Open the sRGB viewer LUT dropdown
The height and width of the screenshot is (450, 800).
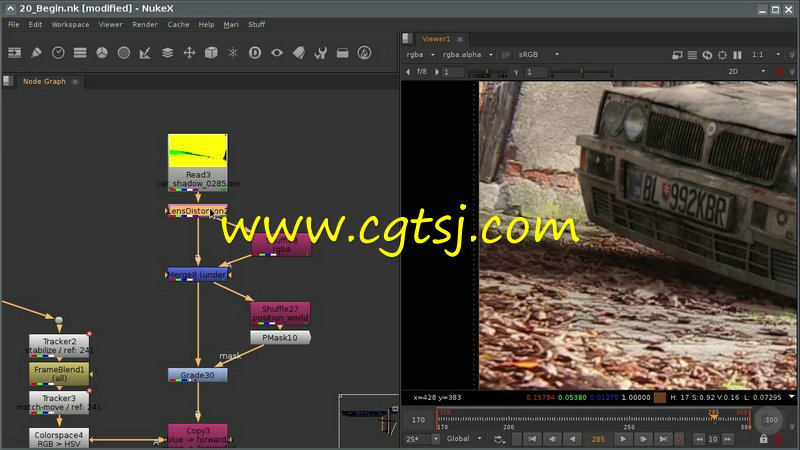pos(538,55)
